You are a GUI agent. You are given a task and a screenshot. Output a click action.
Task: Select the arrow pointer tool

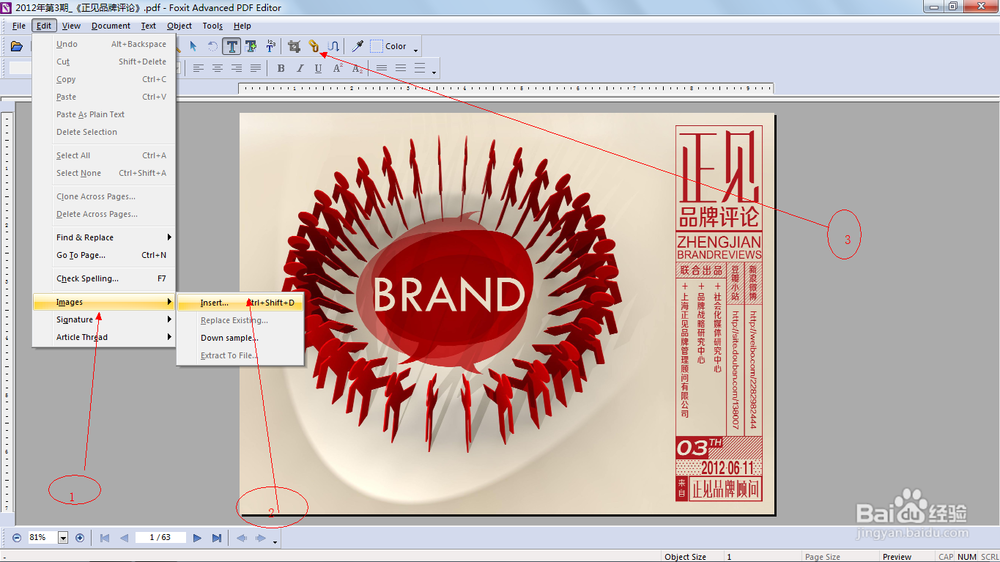[x=193, y=47]
